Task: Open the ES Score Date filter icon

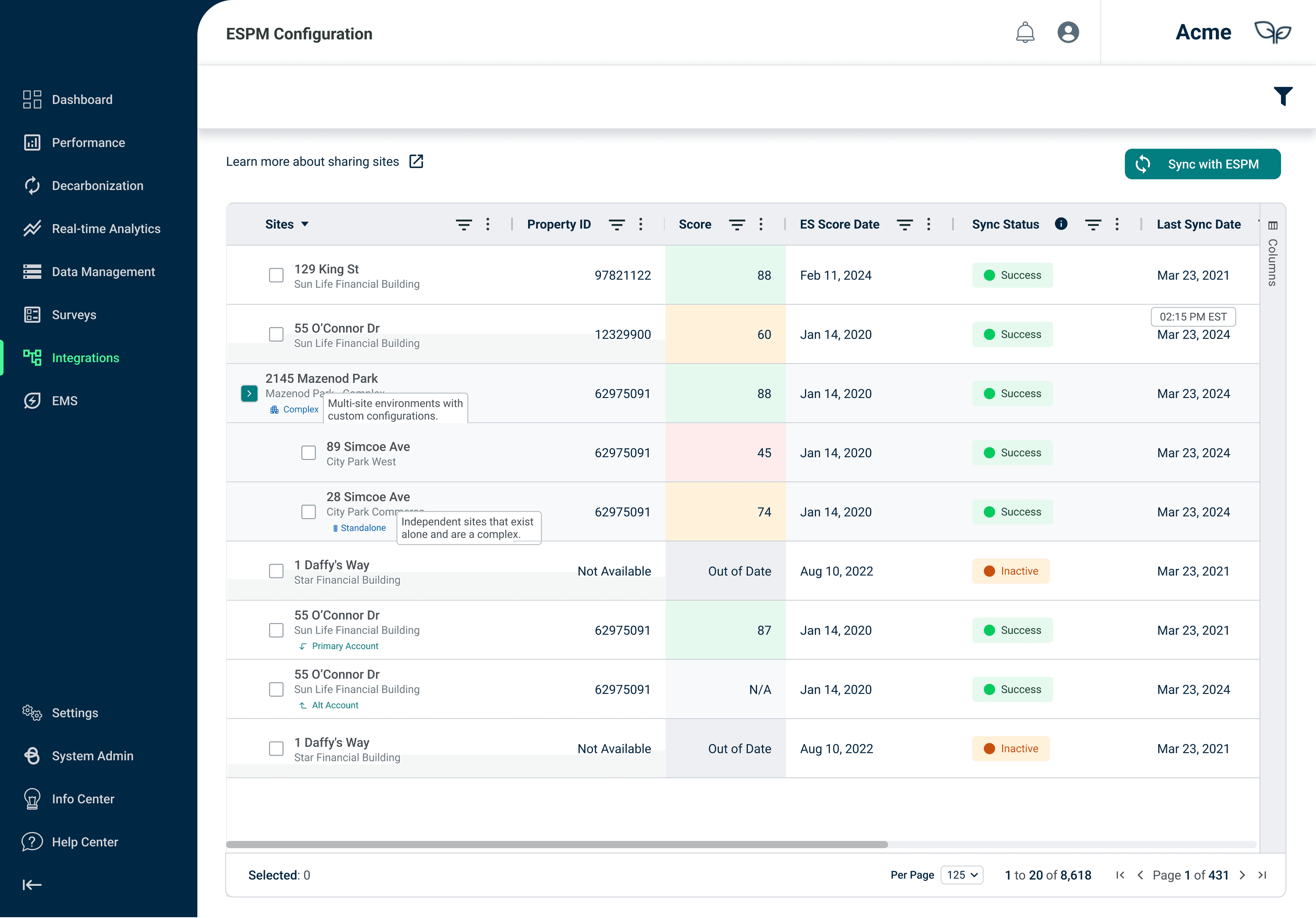Action: pyautogui.click(x=905, y=225)
